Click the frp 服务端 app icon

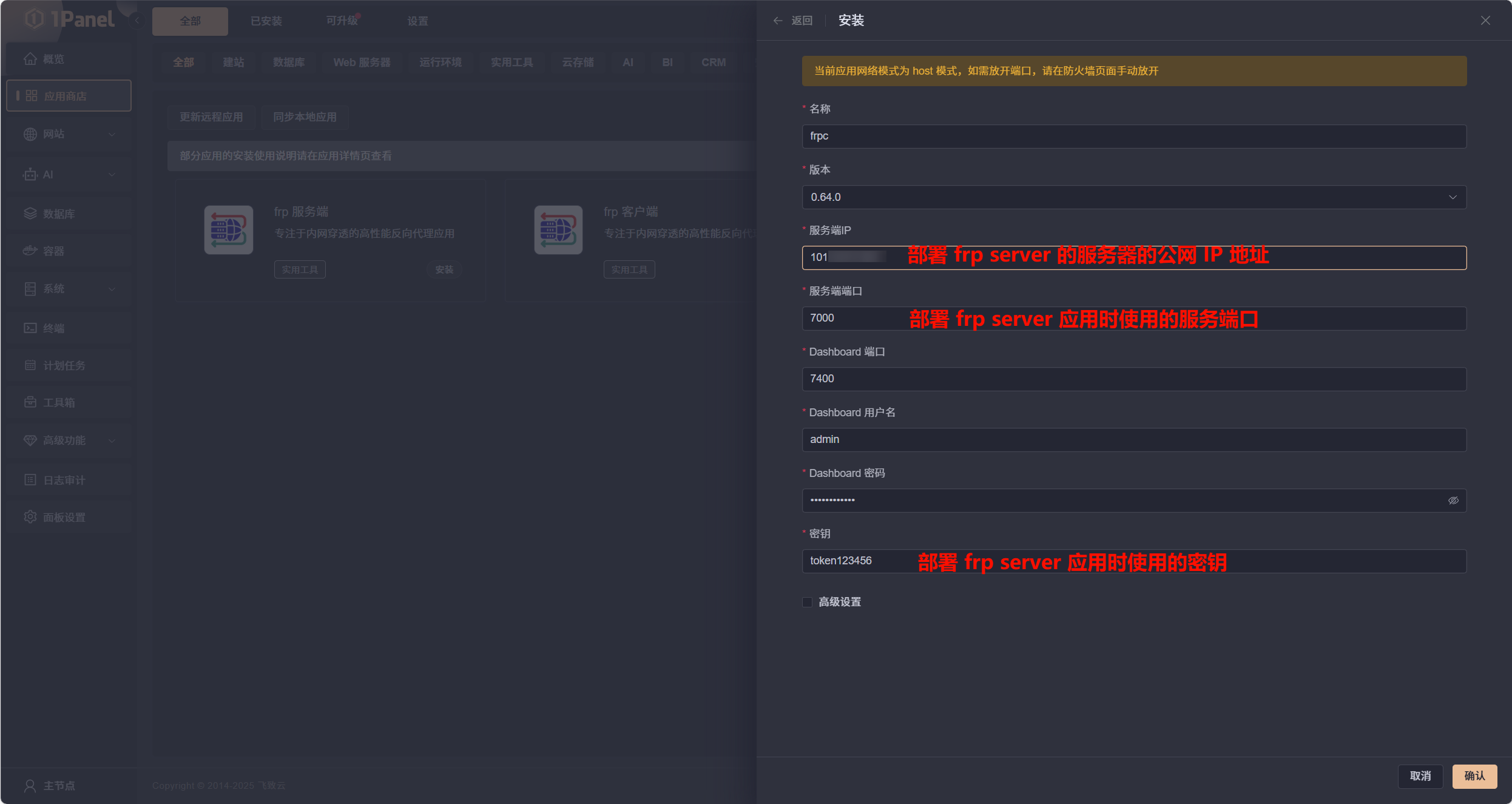(x=229, y=230)
